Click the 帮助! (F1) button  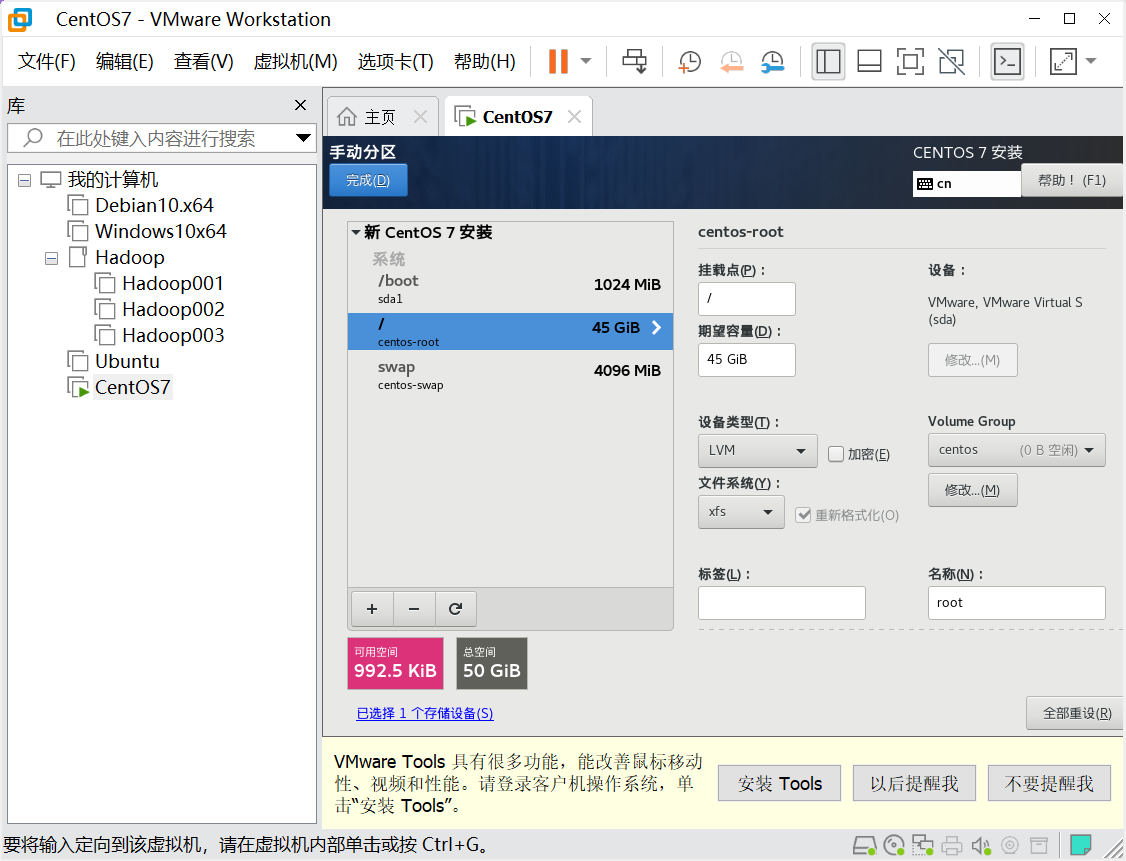click(1071, 180)
